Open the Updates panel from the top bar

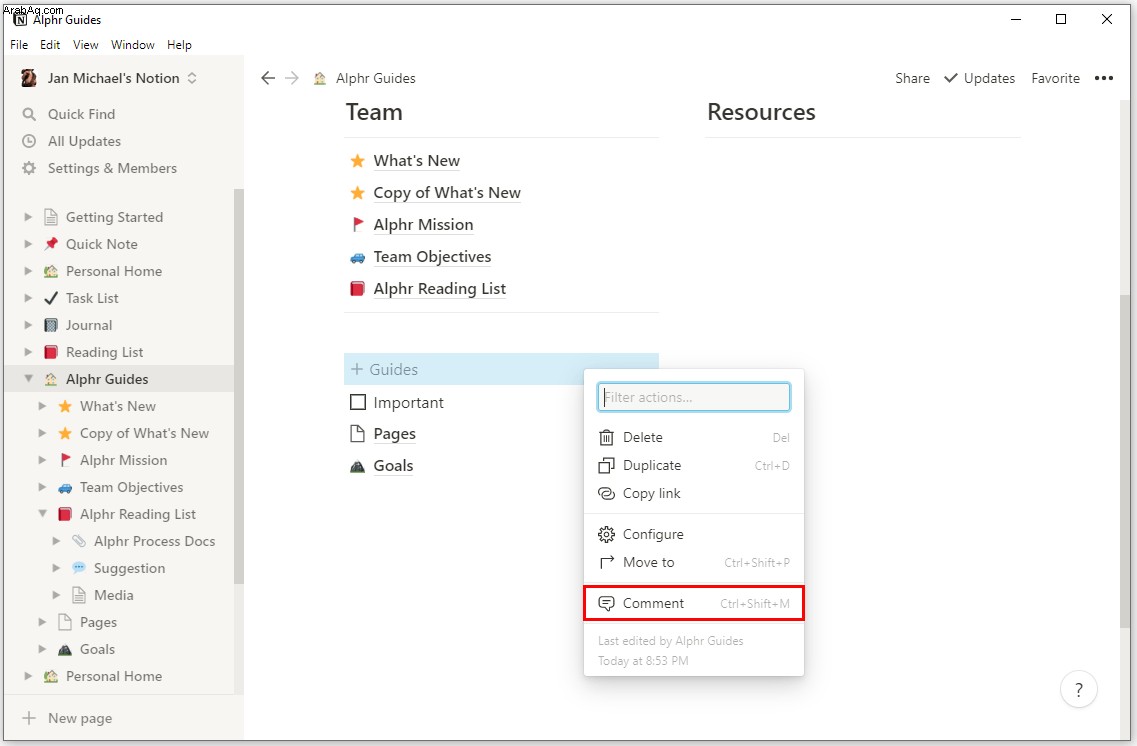pyautogui.click(x=980, y=78)
